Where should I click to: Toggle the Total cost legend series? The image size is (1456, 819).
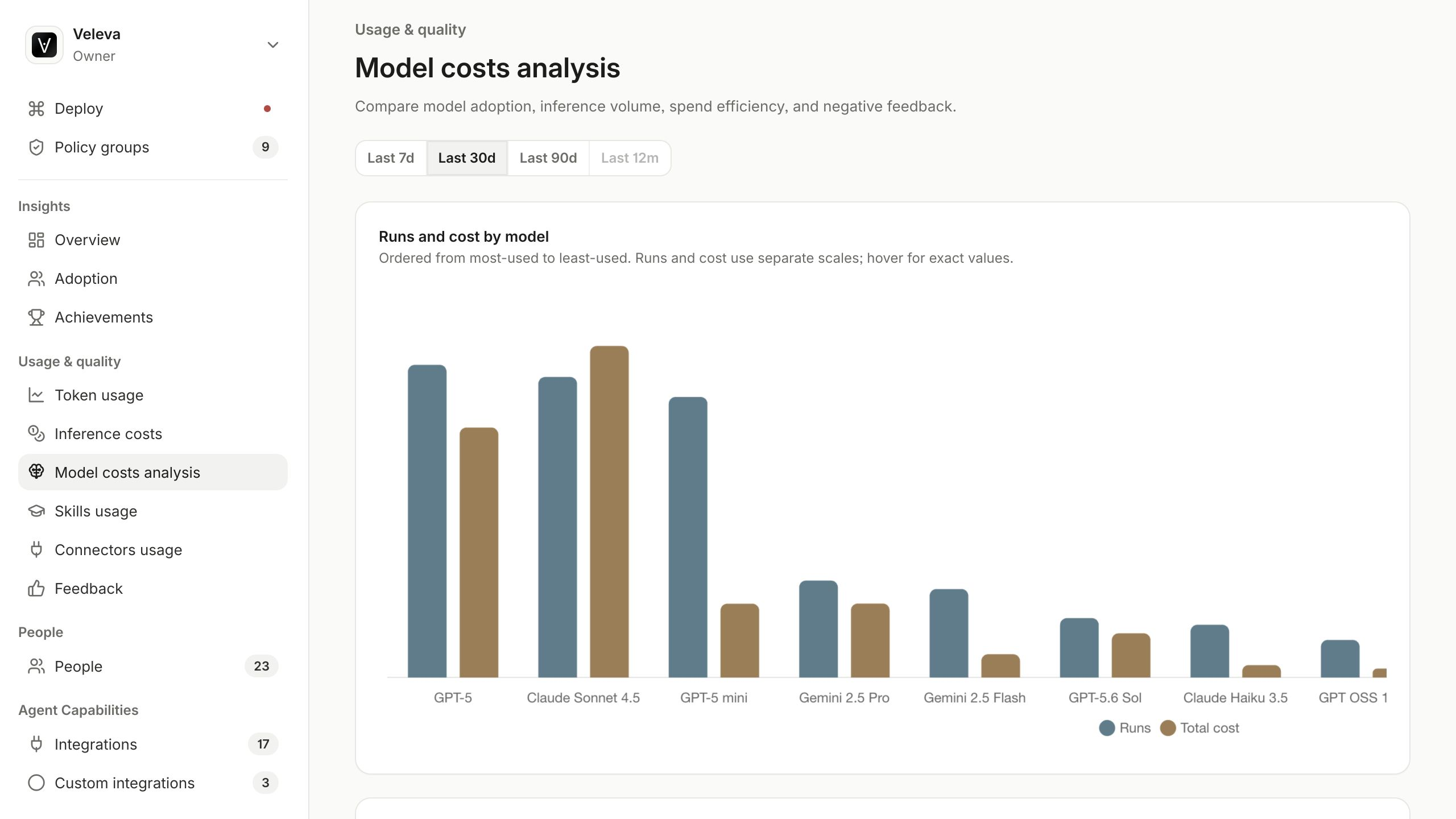click(x=1199, y=728)
